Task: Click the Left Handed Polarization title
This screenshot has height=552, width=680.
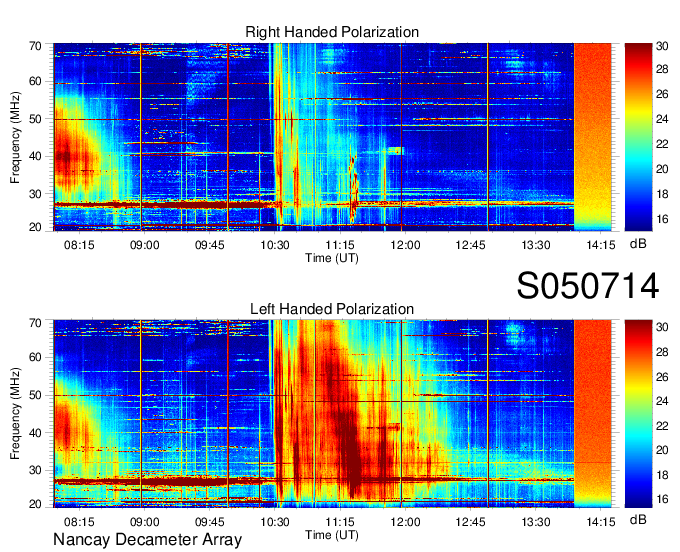Action: tap(332, 309)
